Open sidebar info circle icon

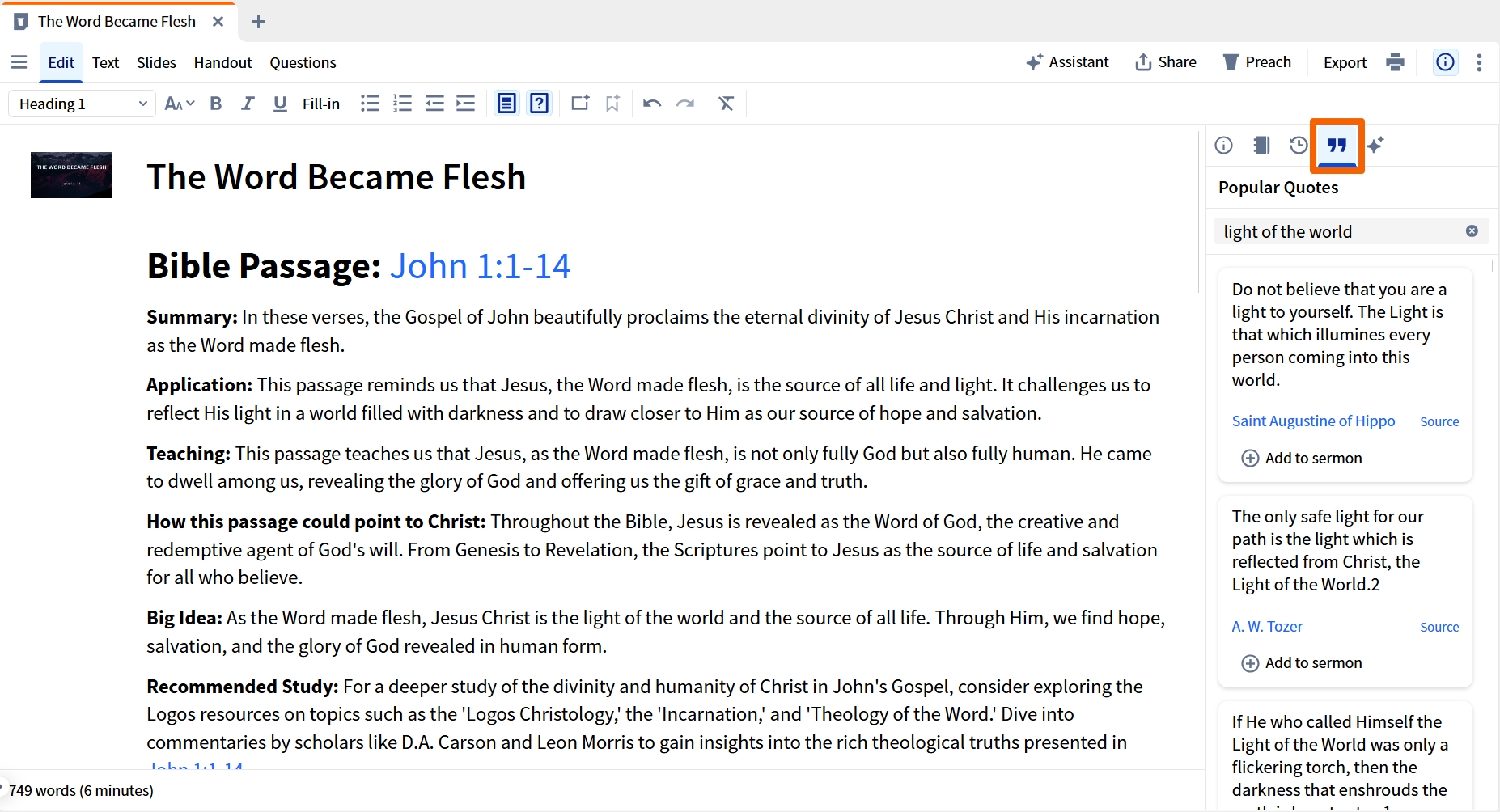click(x=1224, y=145)
